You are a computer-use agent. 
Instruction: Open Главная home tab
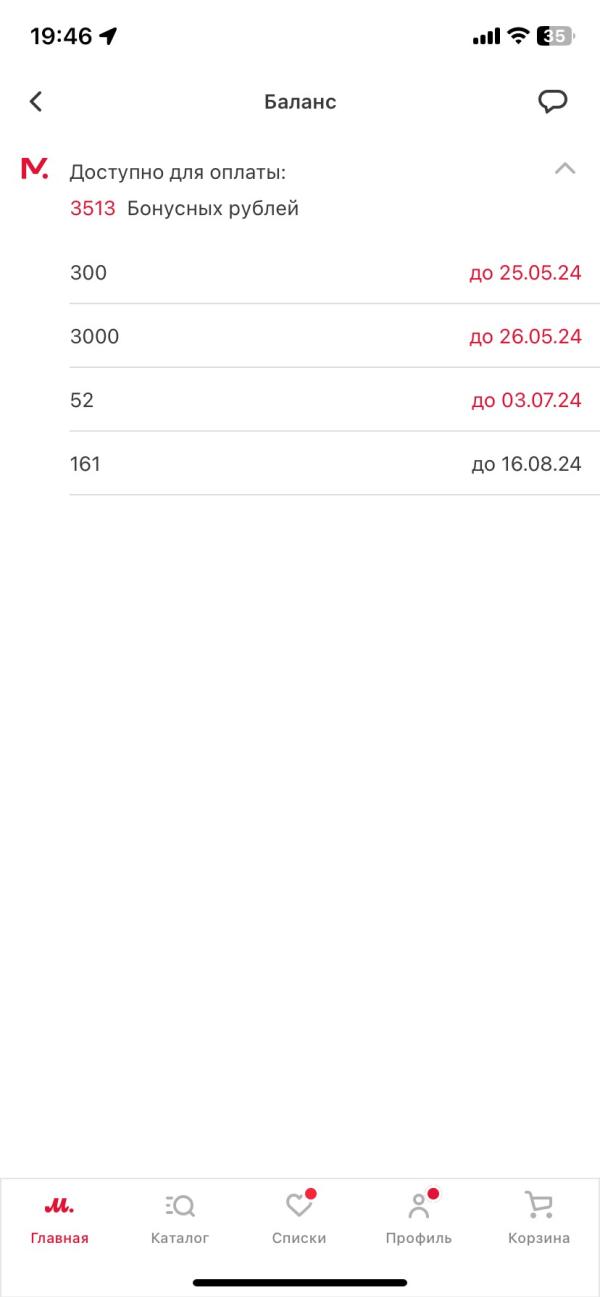click(x=59, y=1218)
